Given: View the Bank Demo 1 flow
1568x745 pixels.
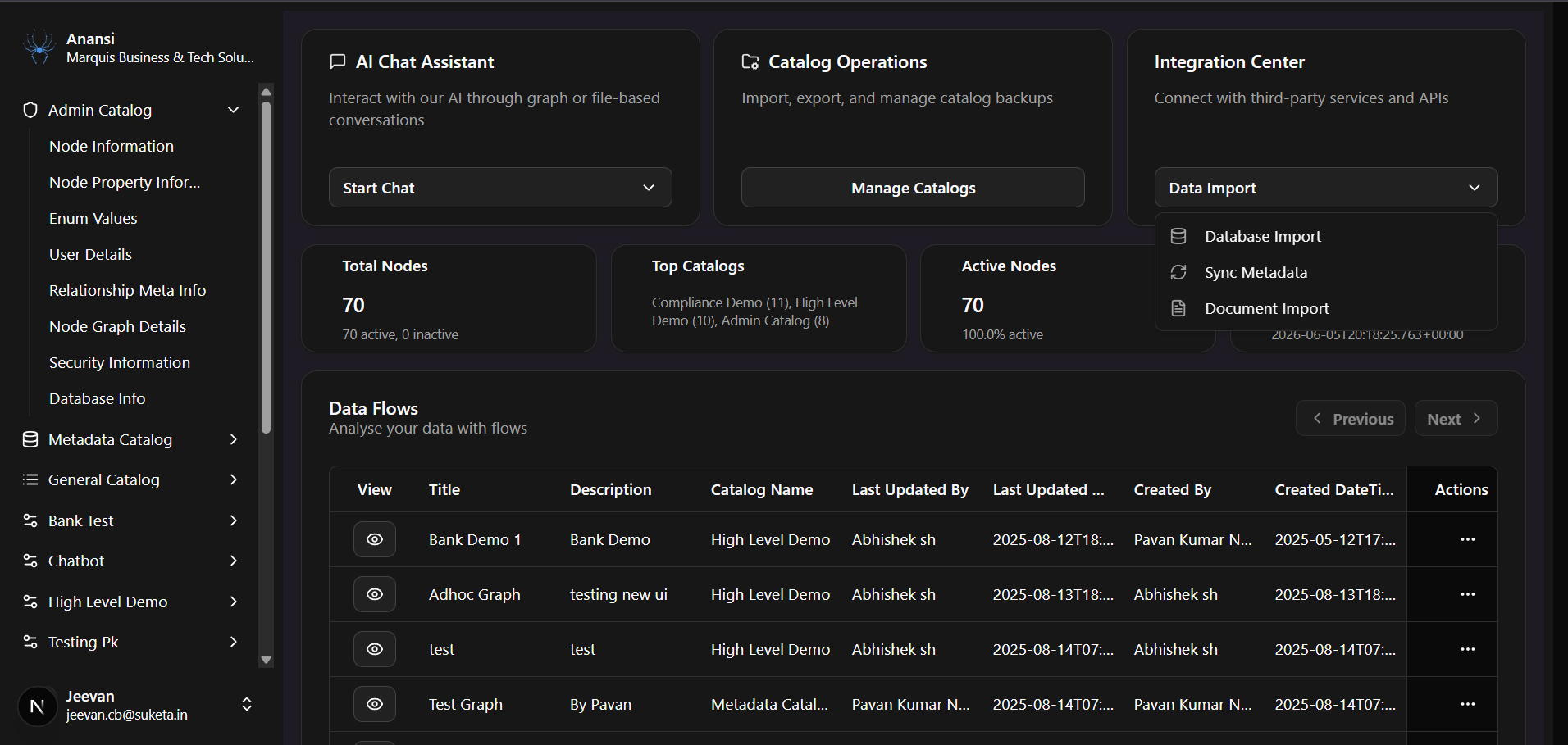Looking at the screenshot, I should [375, 539].
